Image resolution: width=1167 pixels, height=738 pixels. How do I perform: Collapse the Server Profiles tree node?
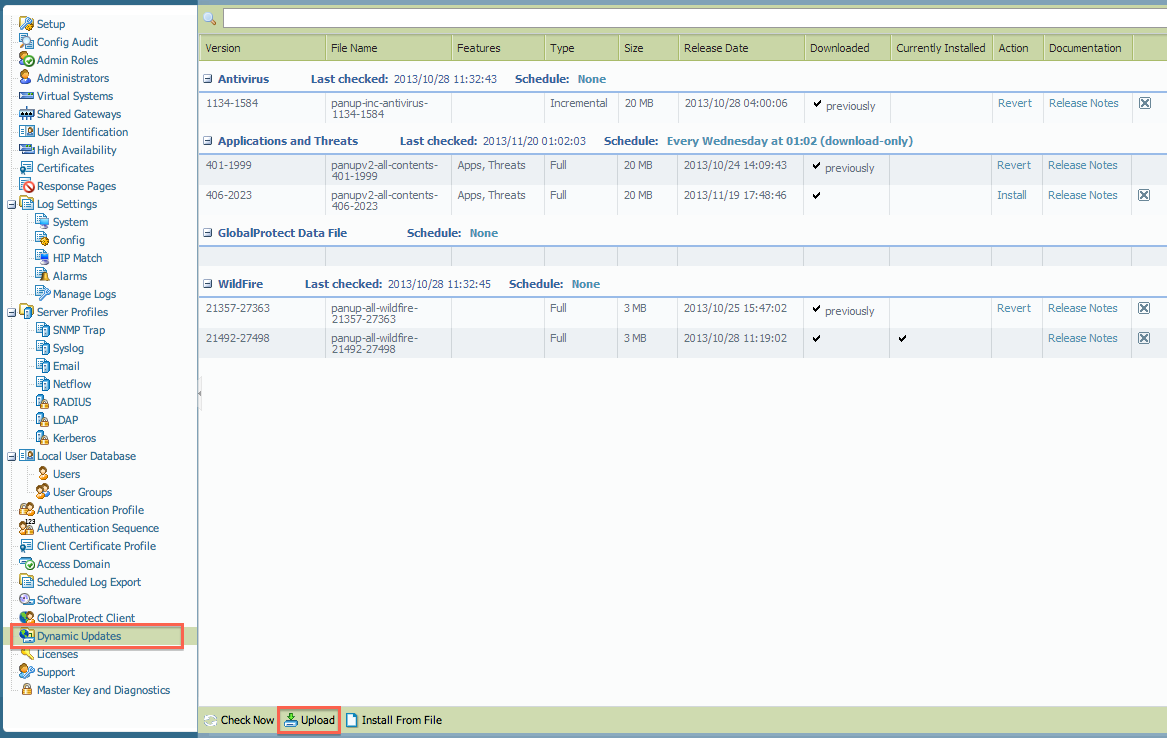pyautogui.click(x=11, y=312)
